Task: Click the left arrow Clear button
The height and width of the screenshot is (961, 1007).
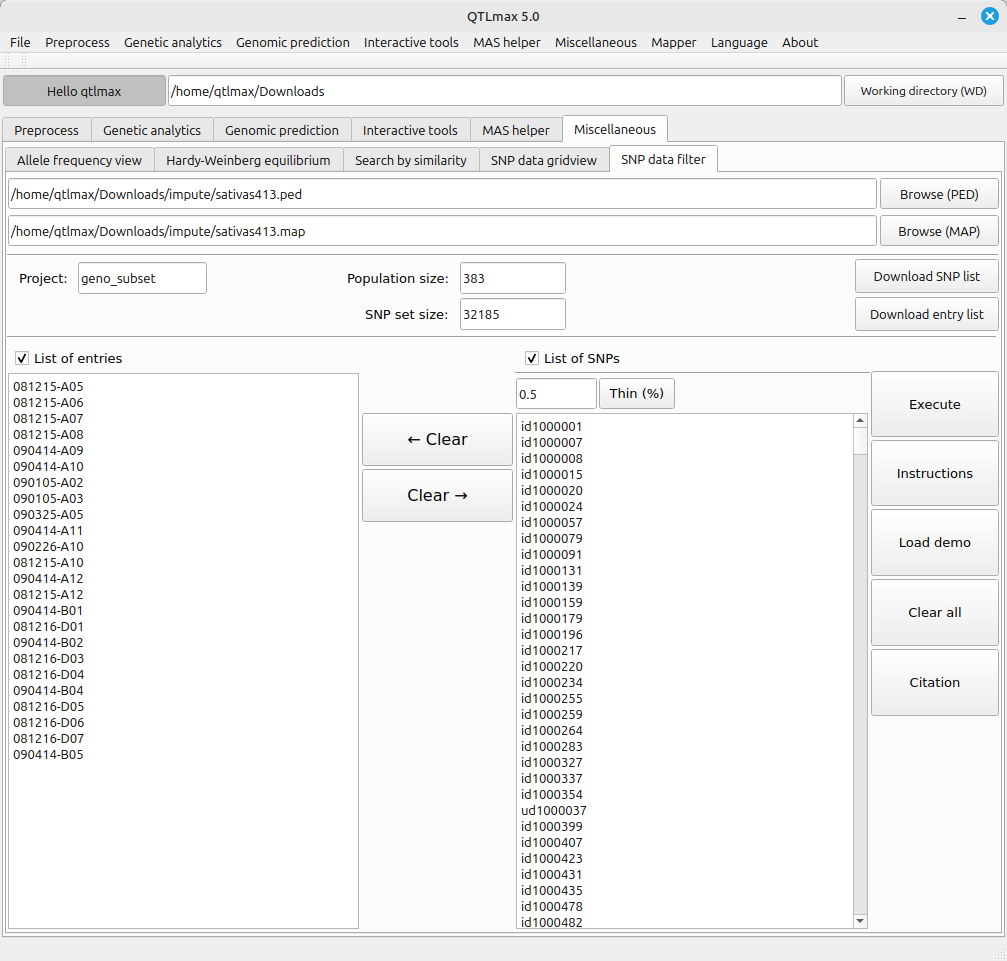Action: pos(437,440)
